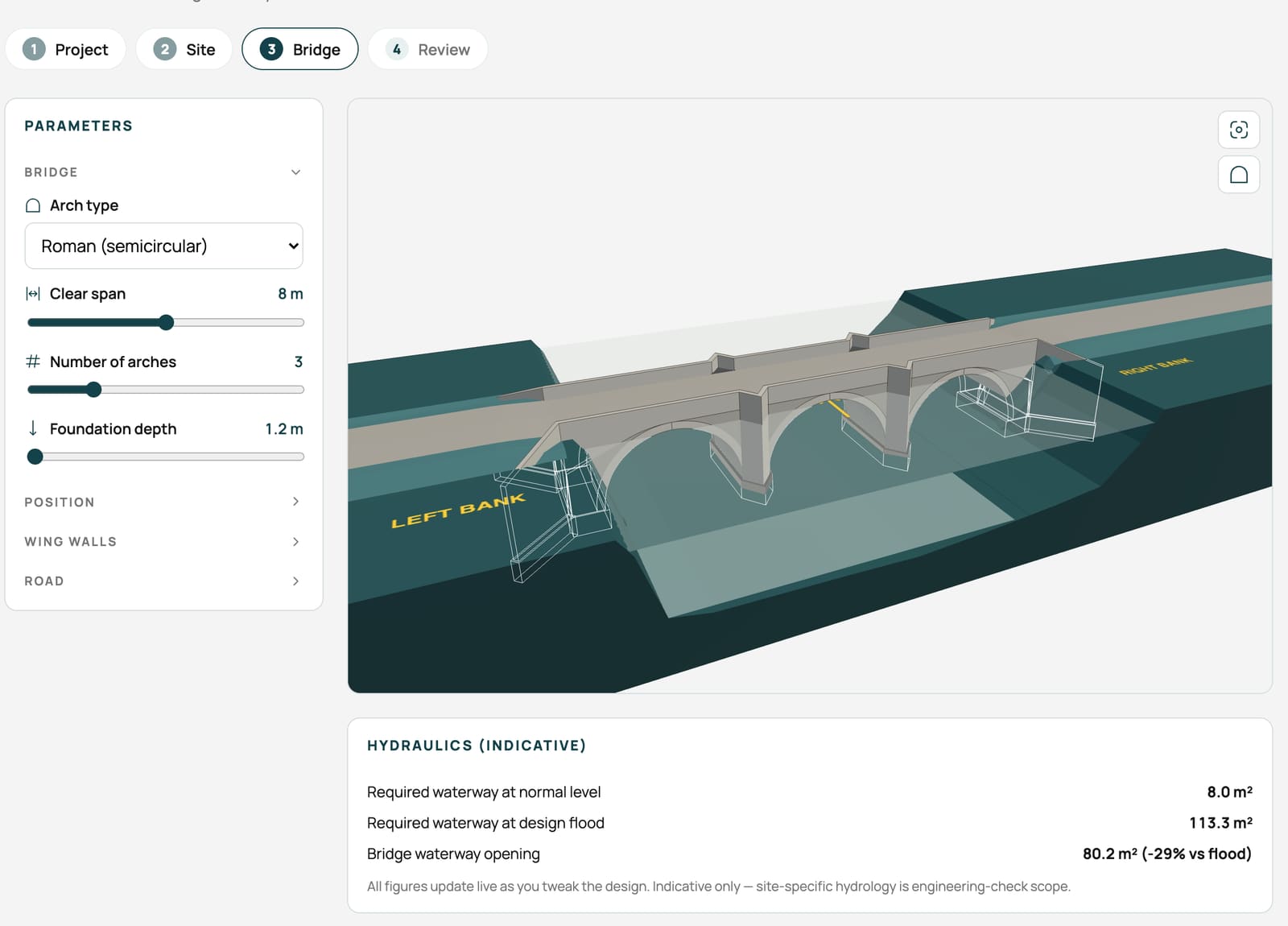Click the RIGHT BANK label in viewer

coord(1156,366)
